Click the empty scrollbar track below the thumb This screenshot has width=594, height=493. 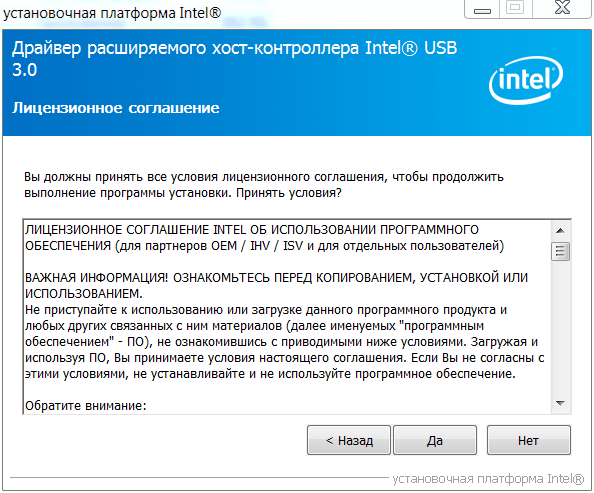[x=560, y=328]
